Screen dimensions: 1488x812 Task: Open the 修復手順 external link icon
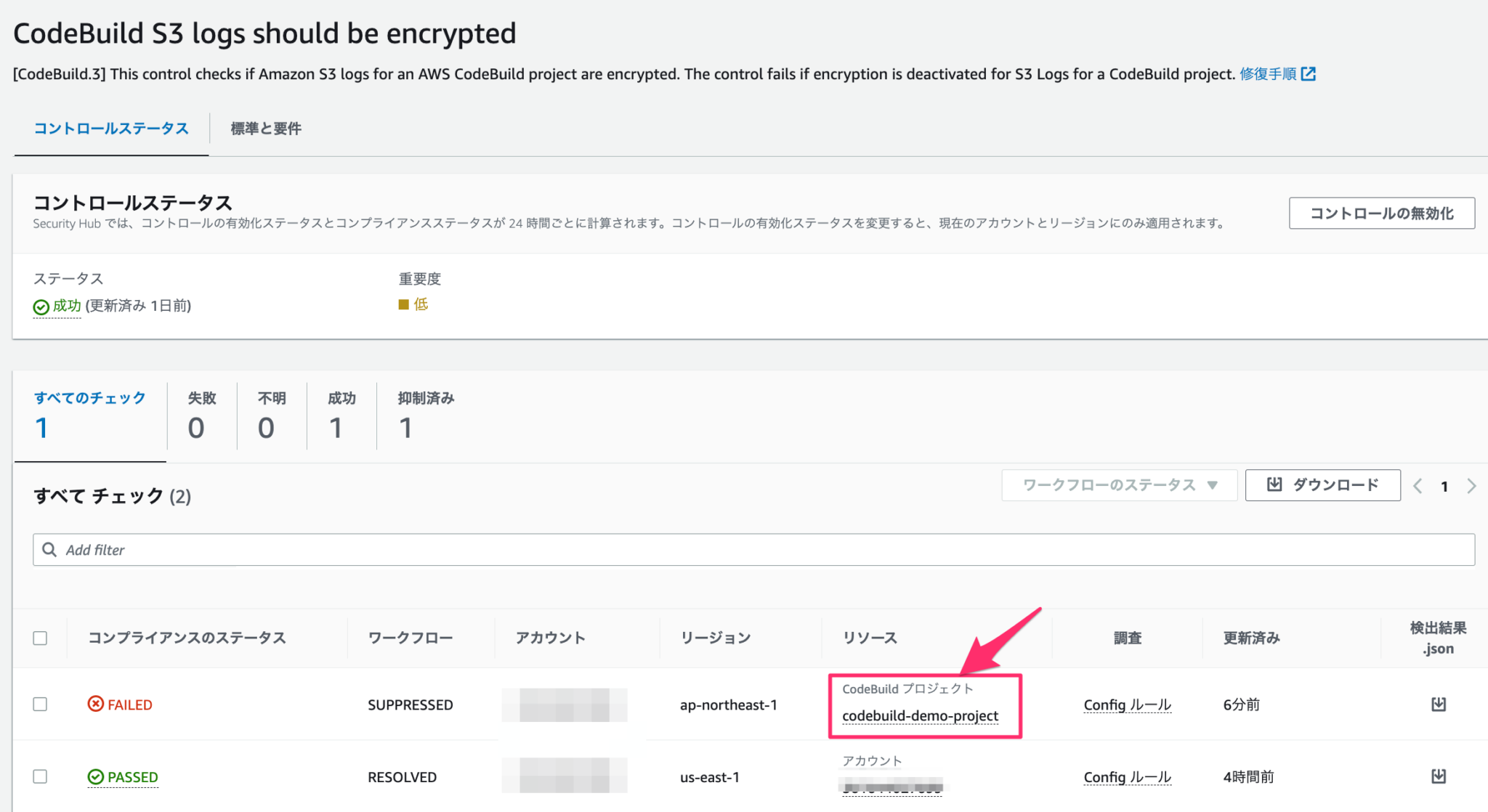pos(1309,73)
